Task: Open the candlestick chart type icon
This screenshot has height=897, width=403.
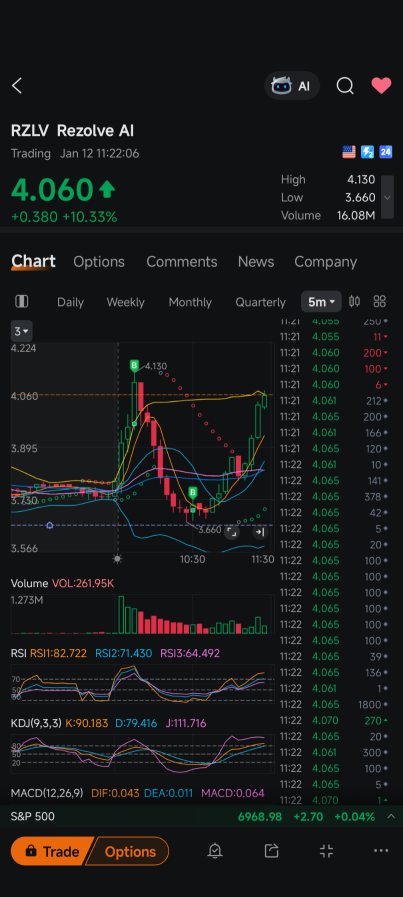Action: (x=354, y=301)
